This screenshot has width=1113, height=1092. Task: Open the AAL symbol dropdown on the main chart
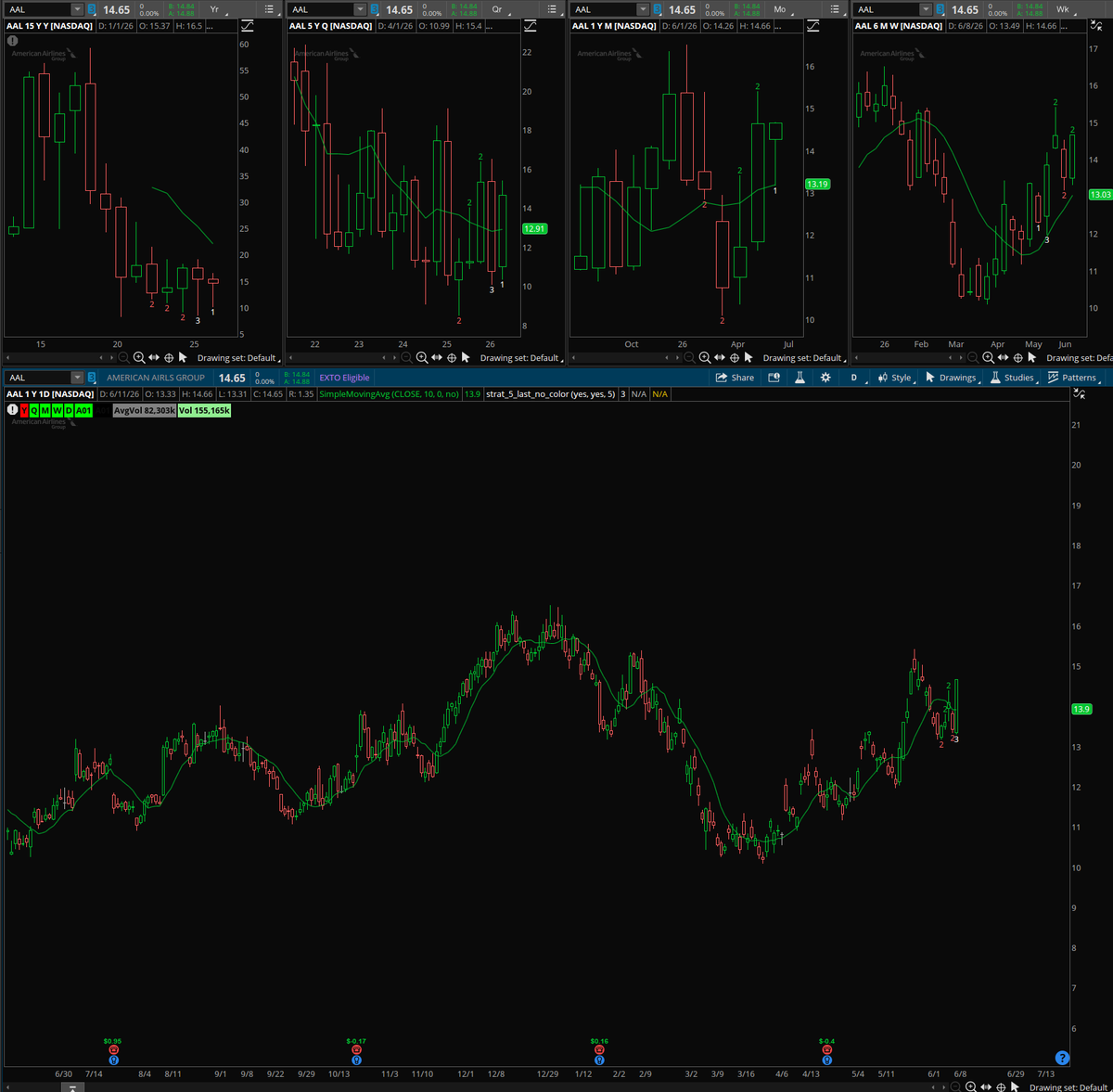77,378
